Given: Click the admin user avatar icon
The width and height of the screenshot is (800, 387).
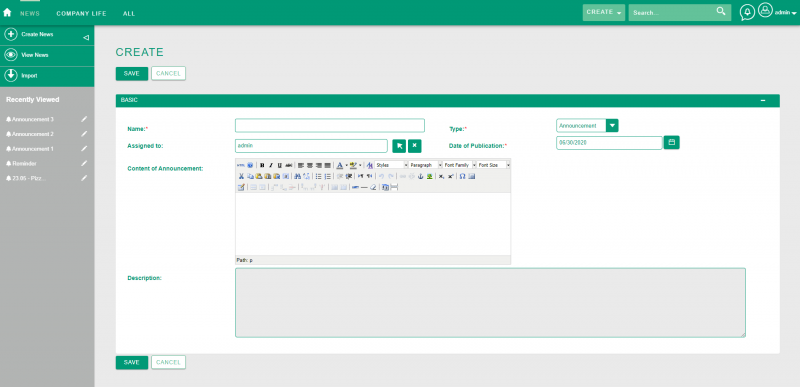Looking at the screenshot, I should 765,10.
